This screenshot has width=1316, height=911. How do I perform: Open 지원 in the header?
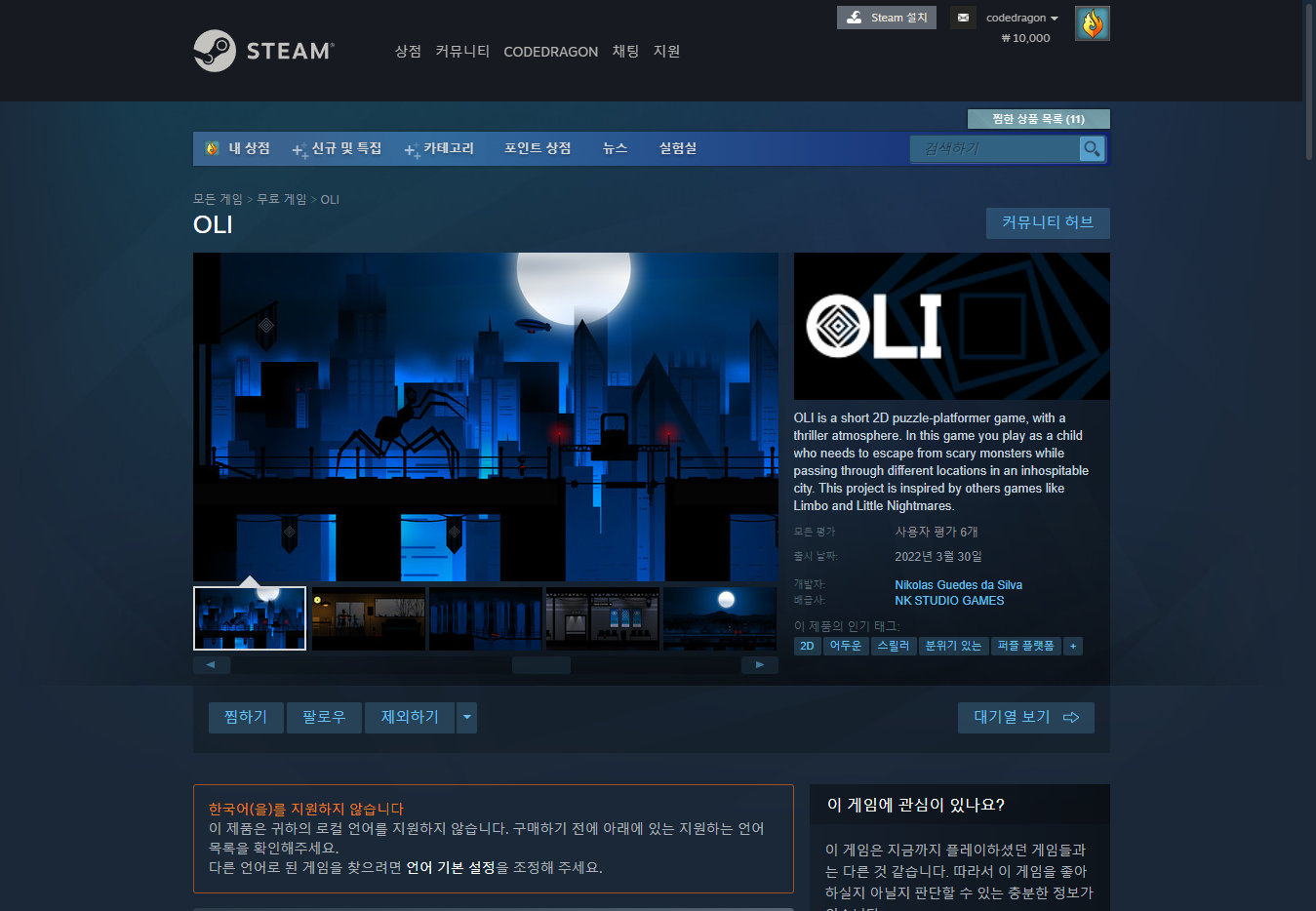tap(666, 51)
